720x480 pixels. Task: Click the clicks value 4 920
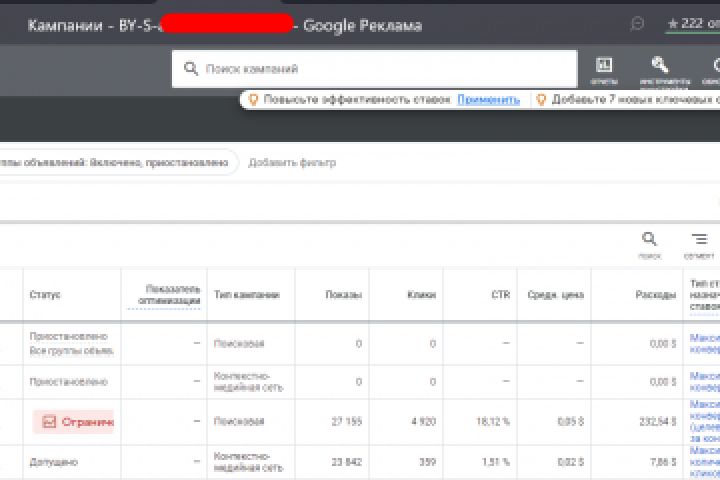(x=423, y=421)
